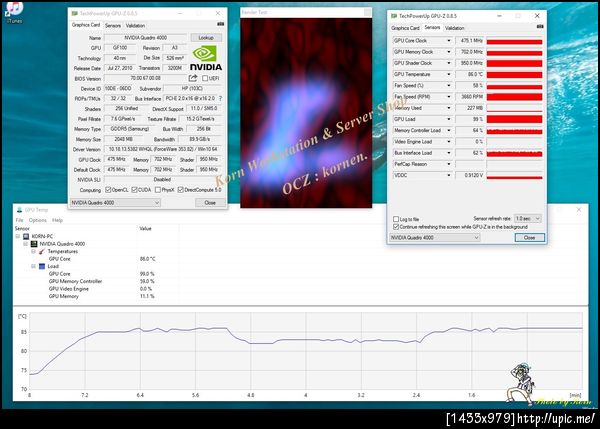Open the Options menu in GPU Temp
The width and height of the screenshot is (600, 429).
[x=38, y=220]
